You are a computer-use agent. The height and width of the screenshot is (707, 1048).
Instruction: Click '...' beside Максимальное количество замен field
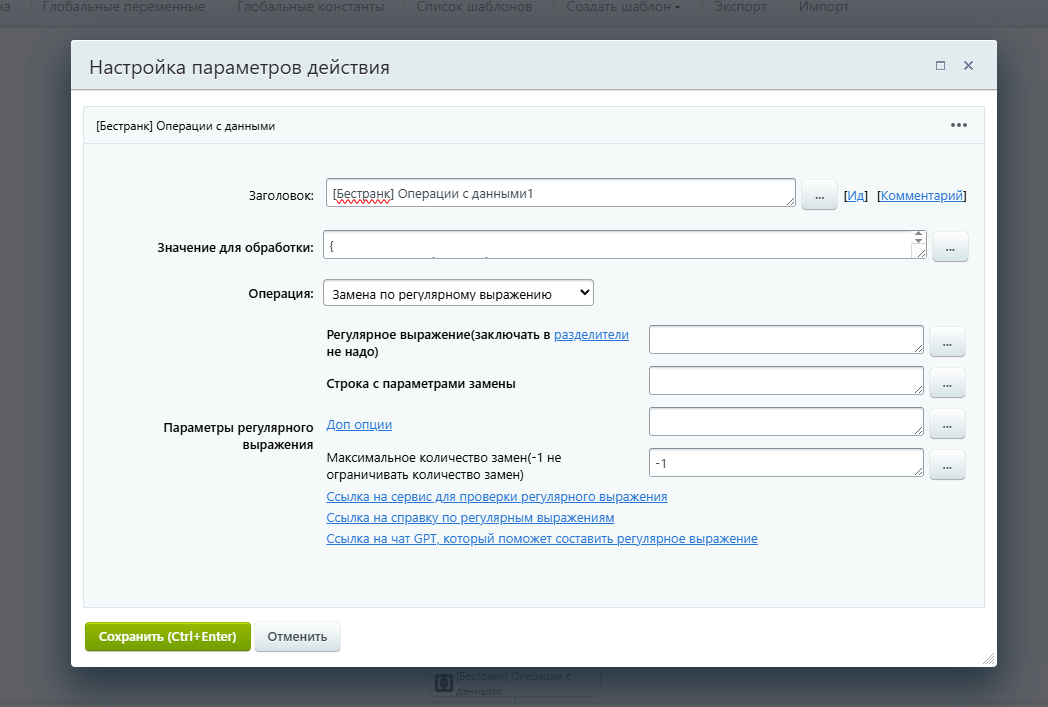tap(946, 464)
